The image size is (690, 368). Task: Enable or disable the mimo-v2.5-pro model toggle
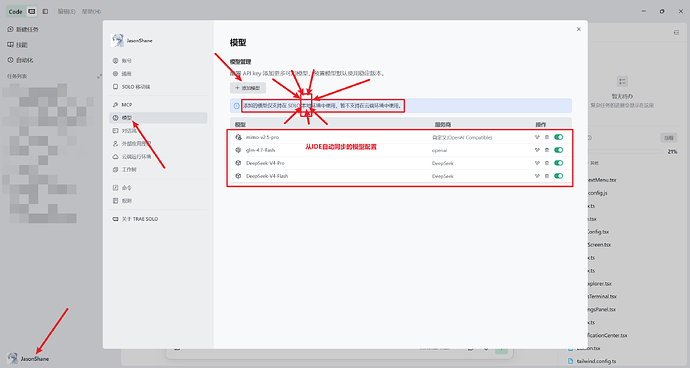[x=558, y=137]
